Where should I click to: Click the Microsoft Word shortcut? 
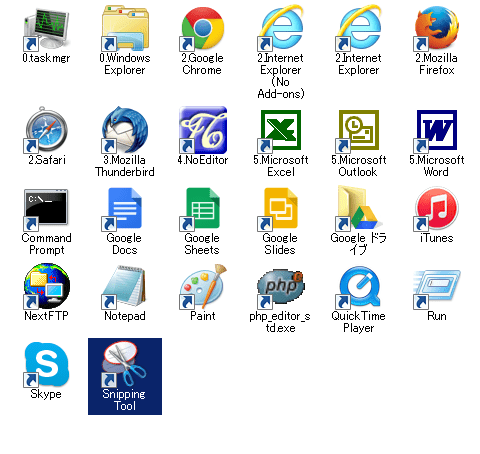436,130
